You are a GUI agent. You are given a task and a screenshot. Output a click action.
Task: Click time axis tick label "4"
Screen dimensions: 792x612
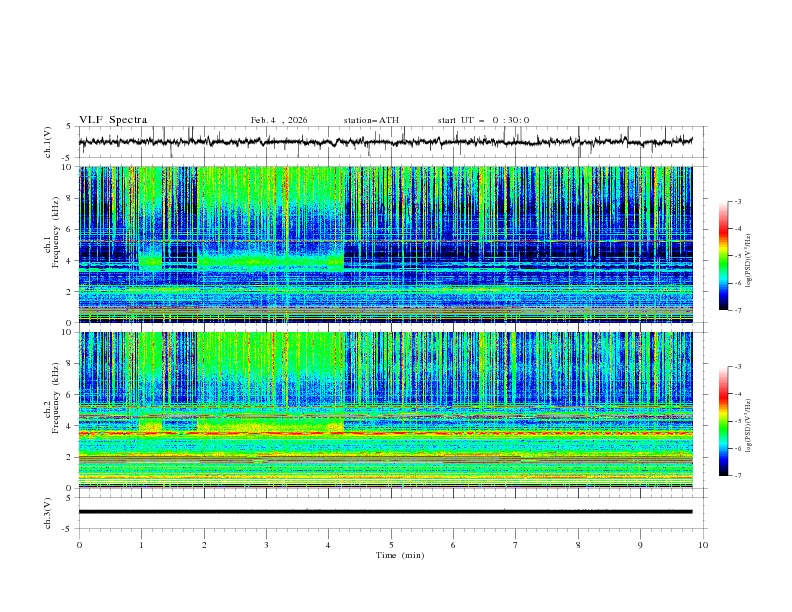[328, 545]
